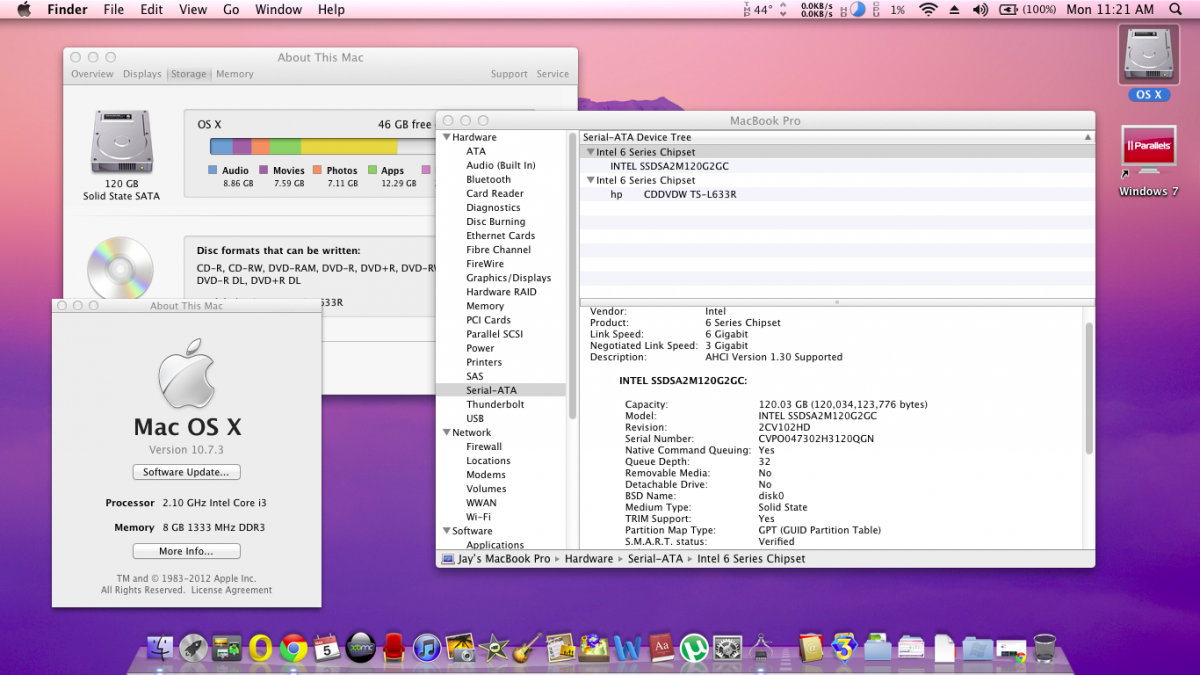Image resolution: width=1200 pixels, height=675 pixels.
Task: Collapse the Software section triangle
Action: coord(446,531)
